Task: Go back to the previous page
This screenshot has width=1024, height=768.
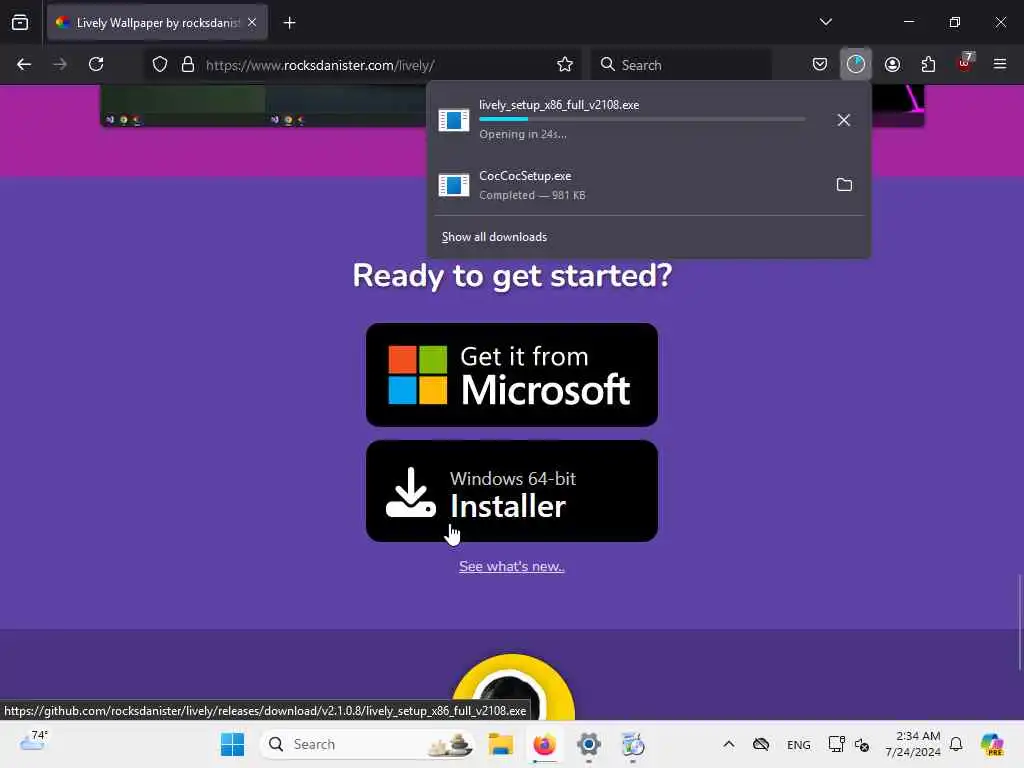Action: [x=24, y=64]
